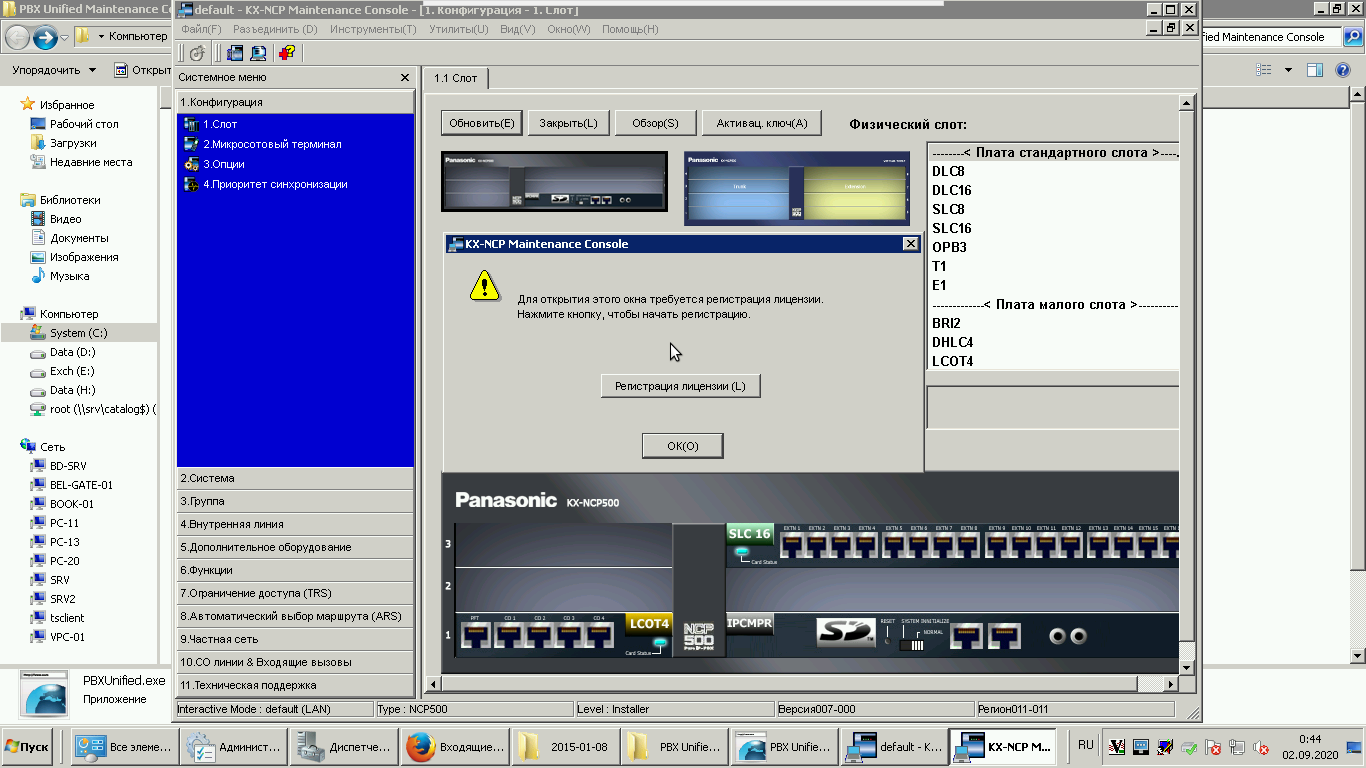Click the blue-yellow virtual slot thumbnail
Screen dimensions: 1366x768
coord(797,188)
